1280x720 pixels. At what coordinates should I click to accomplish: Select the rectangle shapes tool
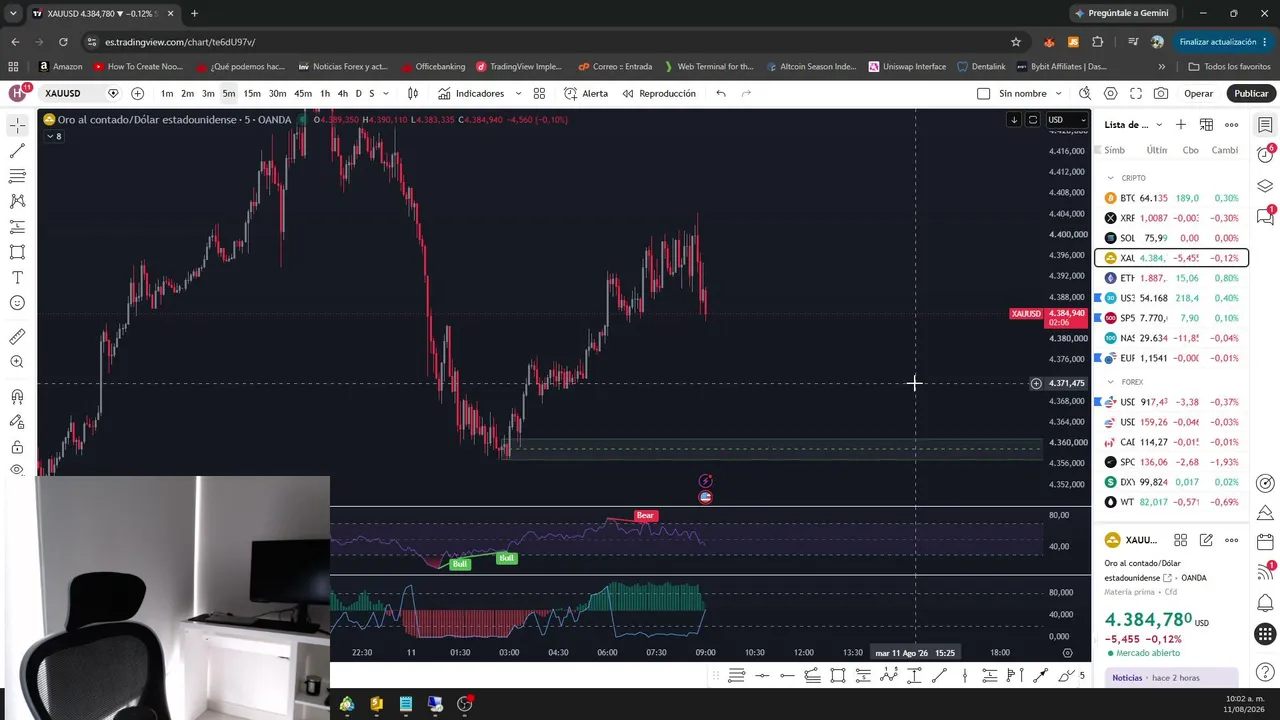[17, 252]
